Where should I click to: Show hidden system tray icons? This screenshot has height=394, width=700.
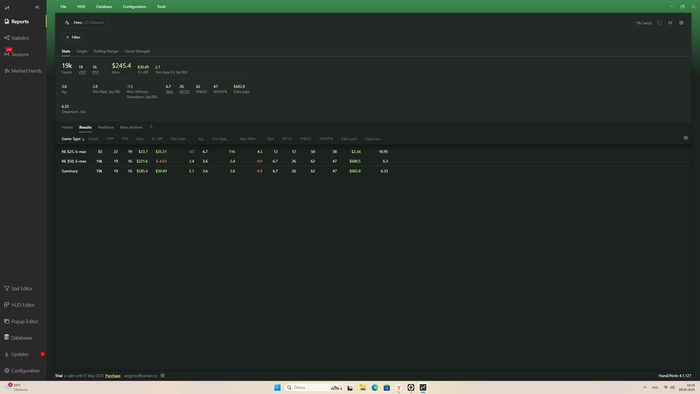(x=645, y=387)
